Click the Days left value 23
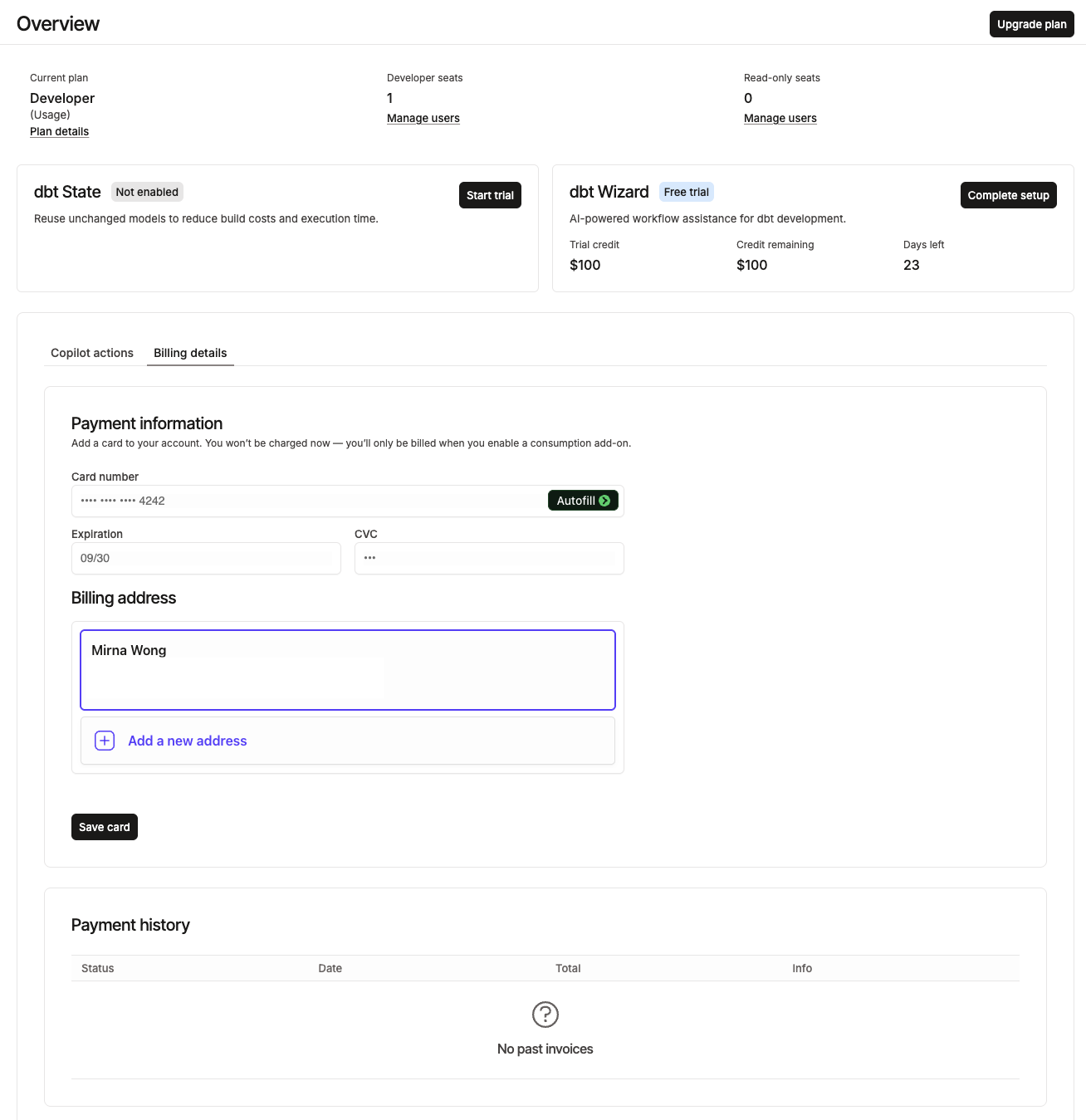Viewport: 1086px width, 1120px height. pyautogui.click(x=912, y=265)
